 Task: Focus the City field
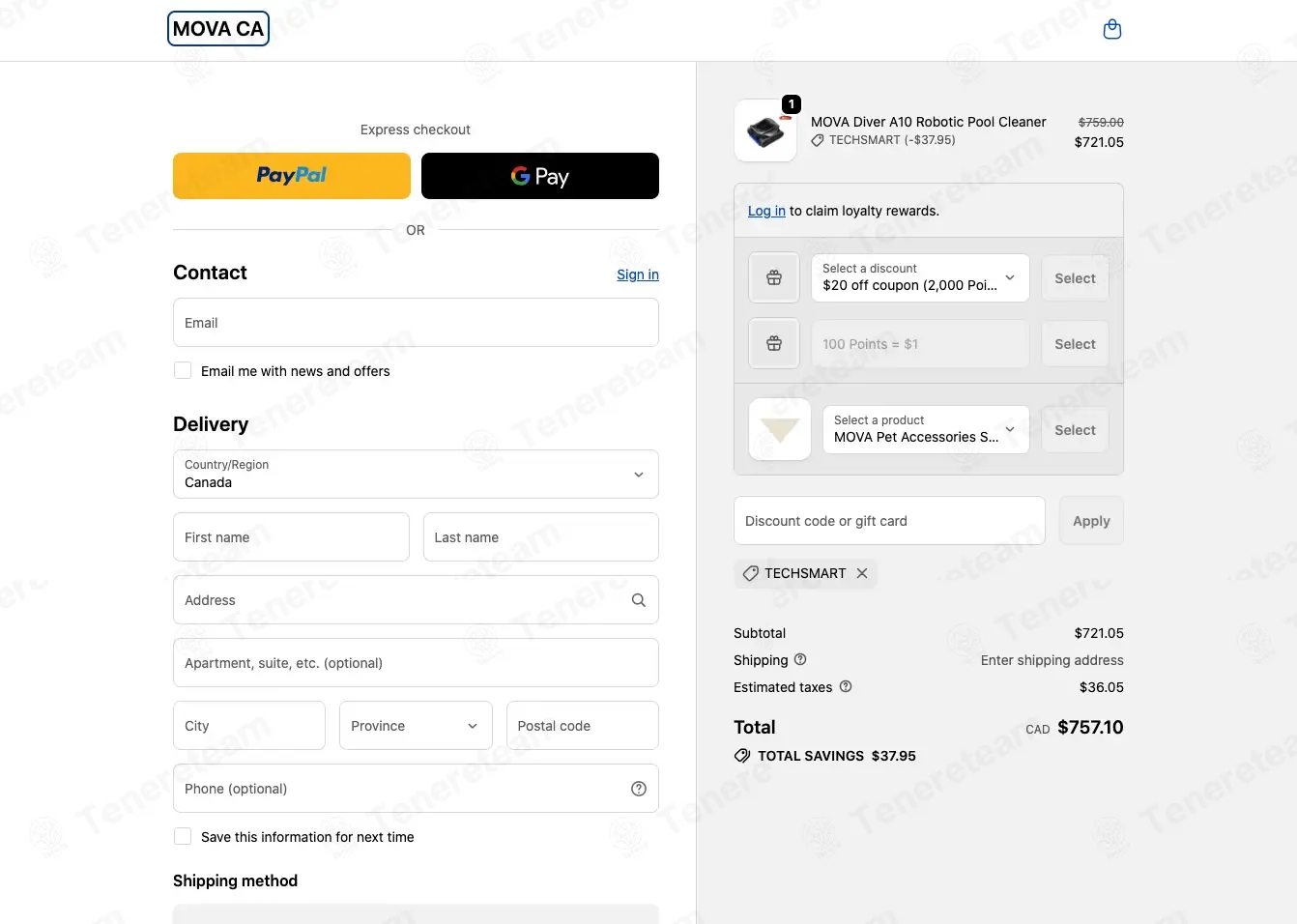[x=249, y=726]
